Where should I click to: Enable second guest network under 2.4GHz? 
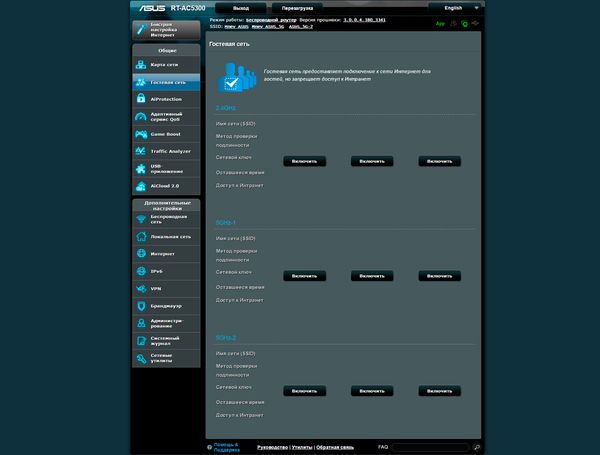click(x=372, y=161)
